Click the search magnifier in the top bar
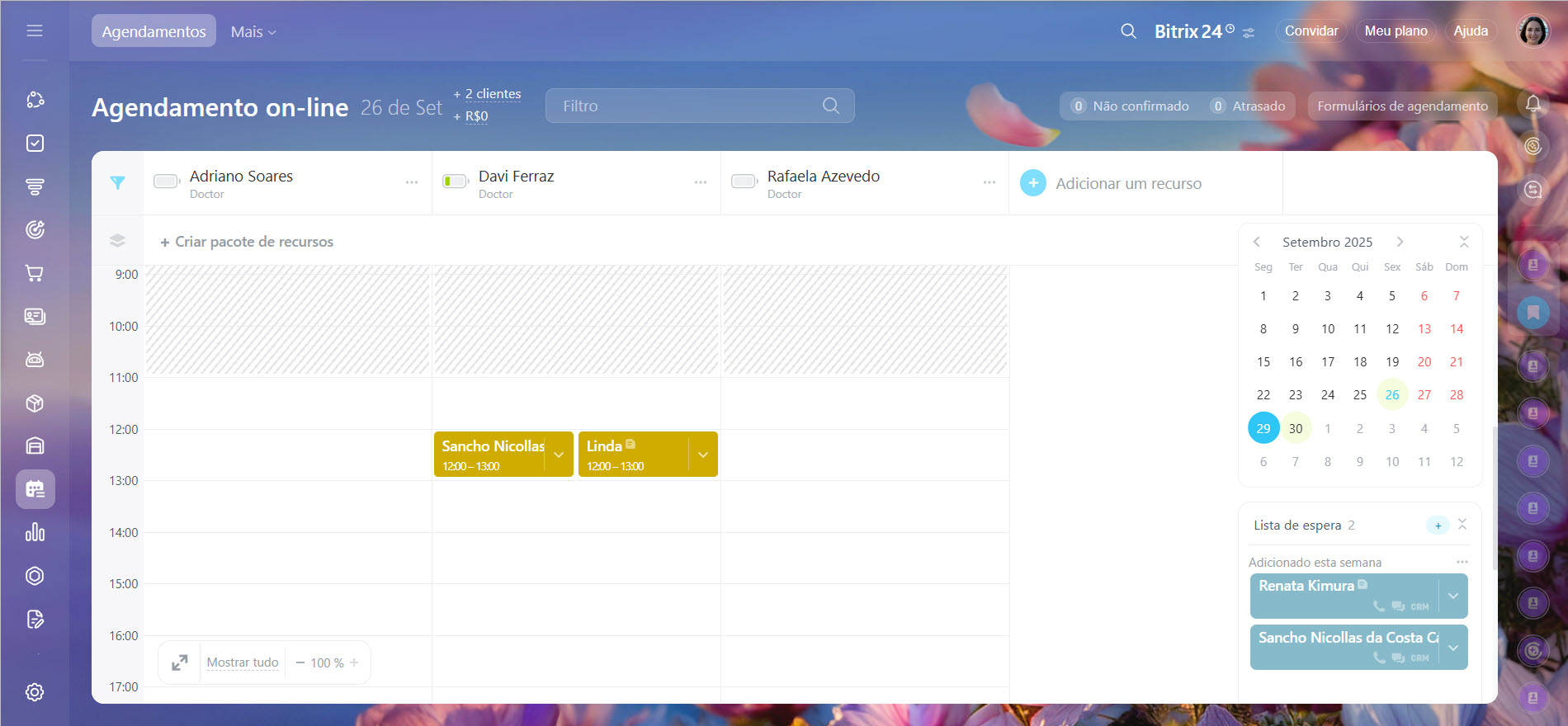The width and height of the screenshot is (1568, 726). tap(1128, 31)
